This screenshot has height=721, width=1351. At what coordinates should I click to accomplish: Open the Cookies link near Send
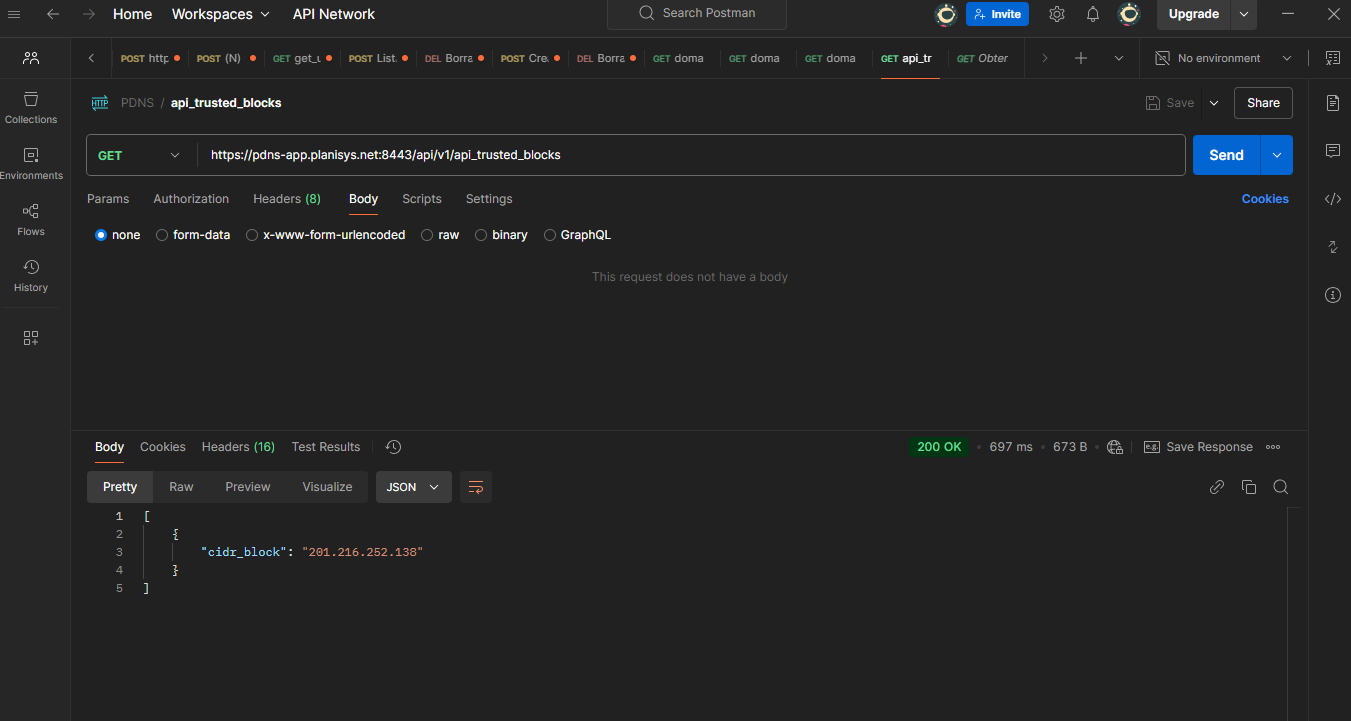pyautogui.click(x=1265, y=199)
